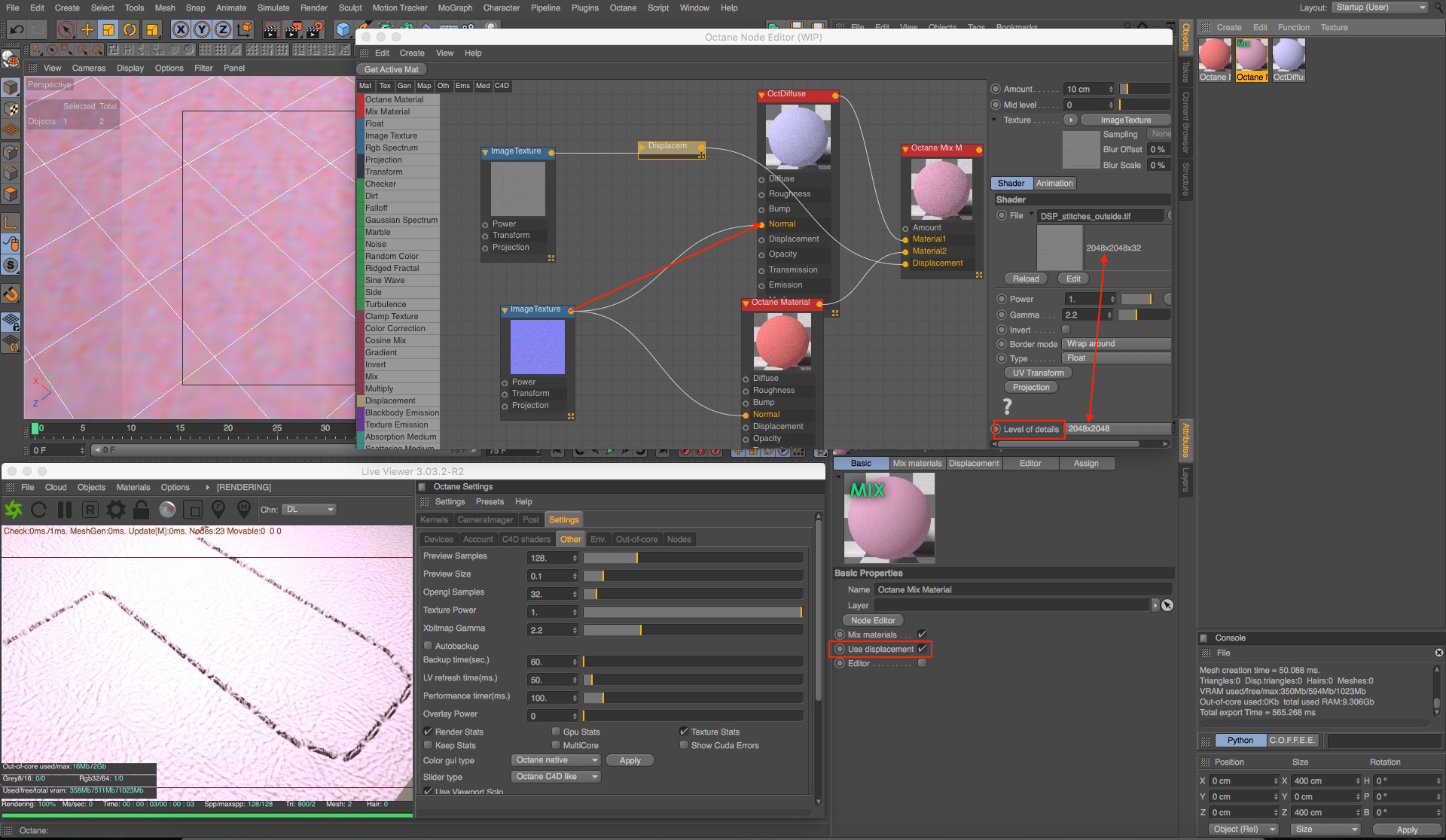Open the Chn DL channel dropdown
Image resolution: width=1446 pixels, height=840 pixels.
tap(309, 510)
